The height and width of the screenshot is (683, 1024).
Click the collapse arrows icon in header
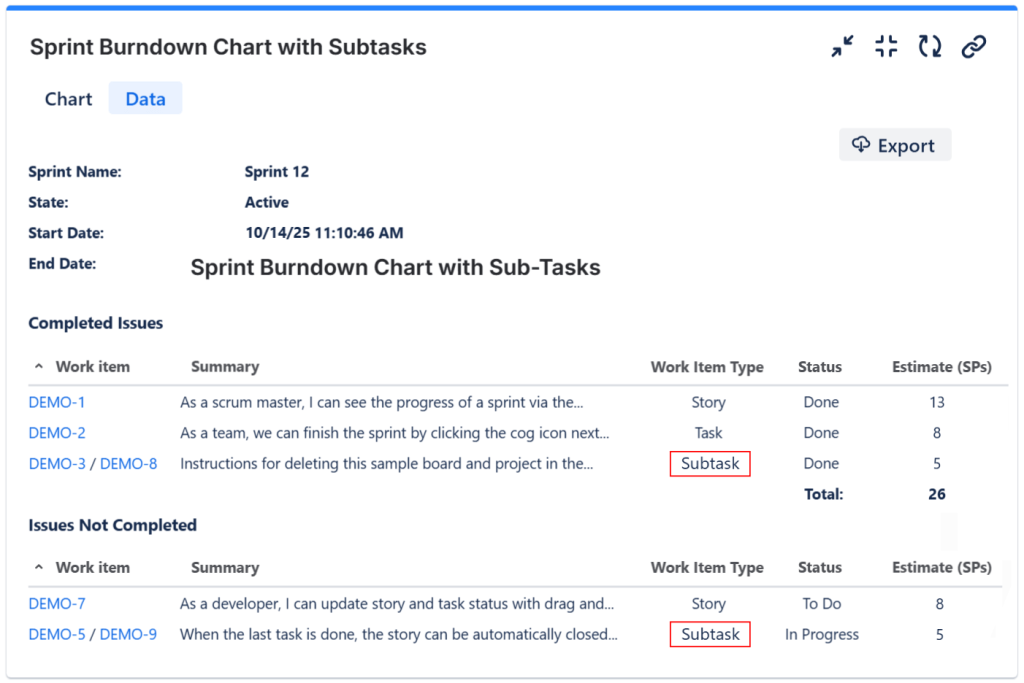click(843, 46)
